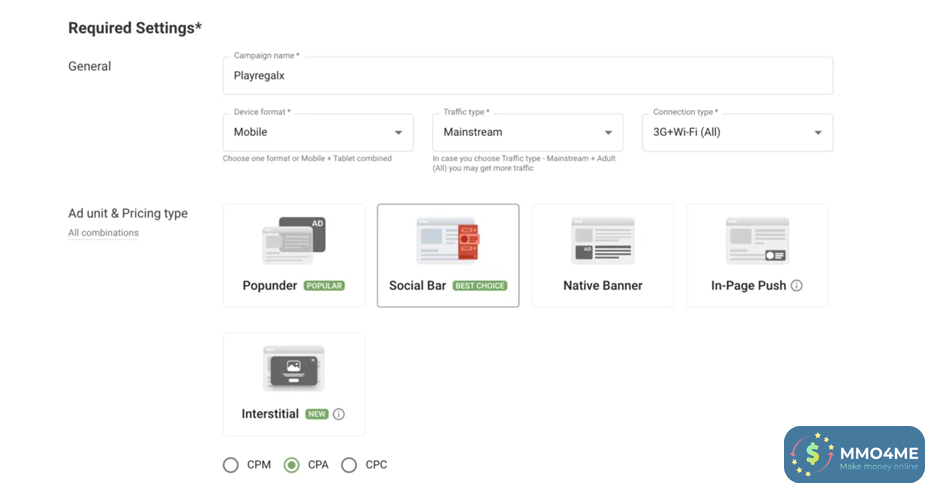The width and height of the screenshot is (942, 492).
Task: Select the CPC pricing radio button
Action: 349,465
